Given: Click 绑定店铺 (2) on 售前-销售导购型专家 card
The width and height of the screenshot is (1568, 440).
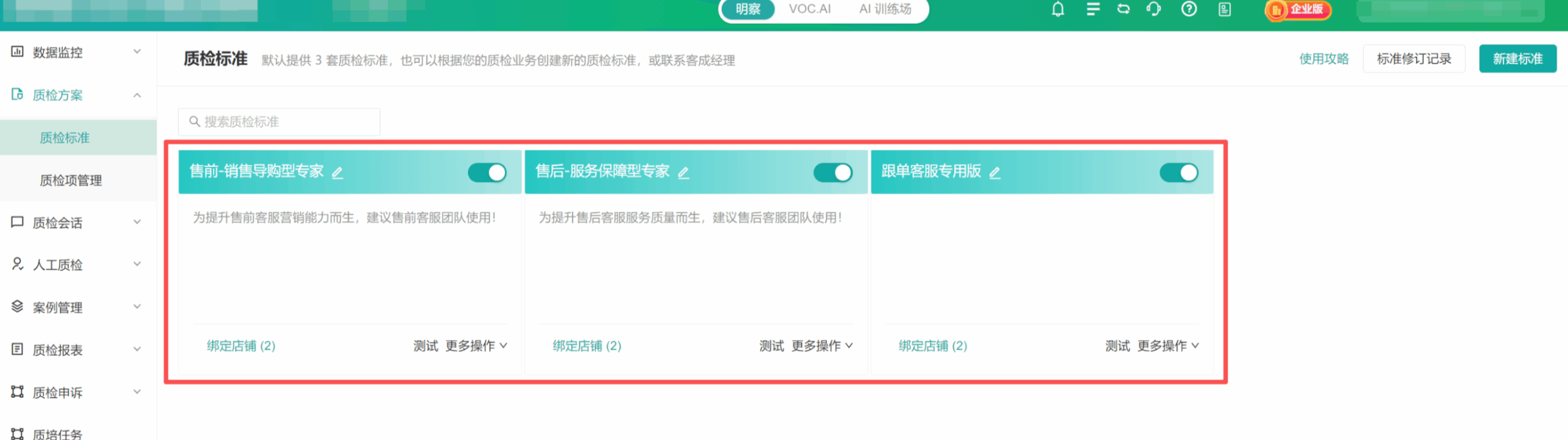Looking at the screenshot, I should (x=241, y=346).
